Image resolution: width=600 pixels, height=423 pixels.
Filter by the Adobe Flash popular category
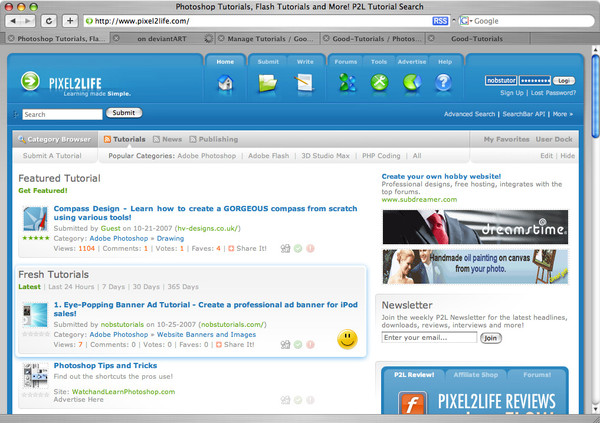tap(269, 156)
